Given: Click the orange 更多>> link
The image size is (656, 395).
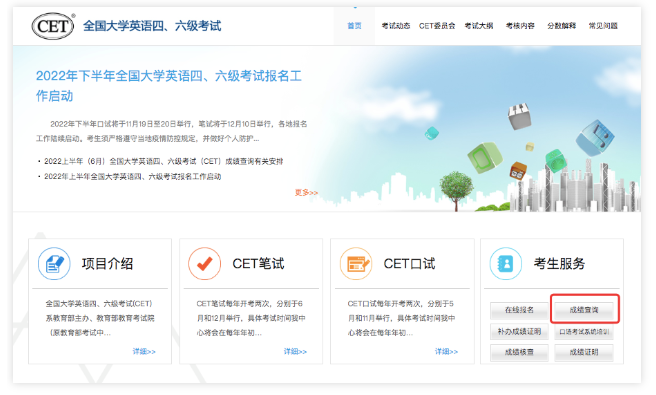Looking at the screenshot, I should tap(306, 192).
